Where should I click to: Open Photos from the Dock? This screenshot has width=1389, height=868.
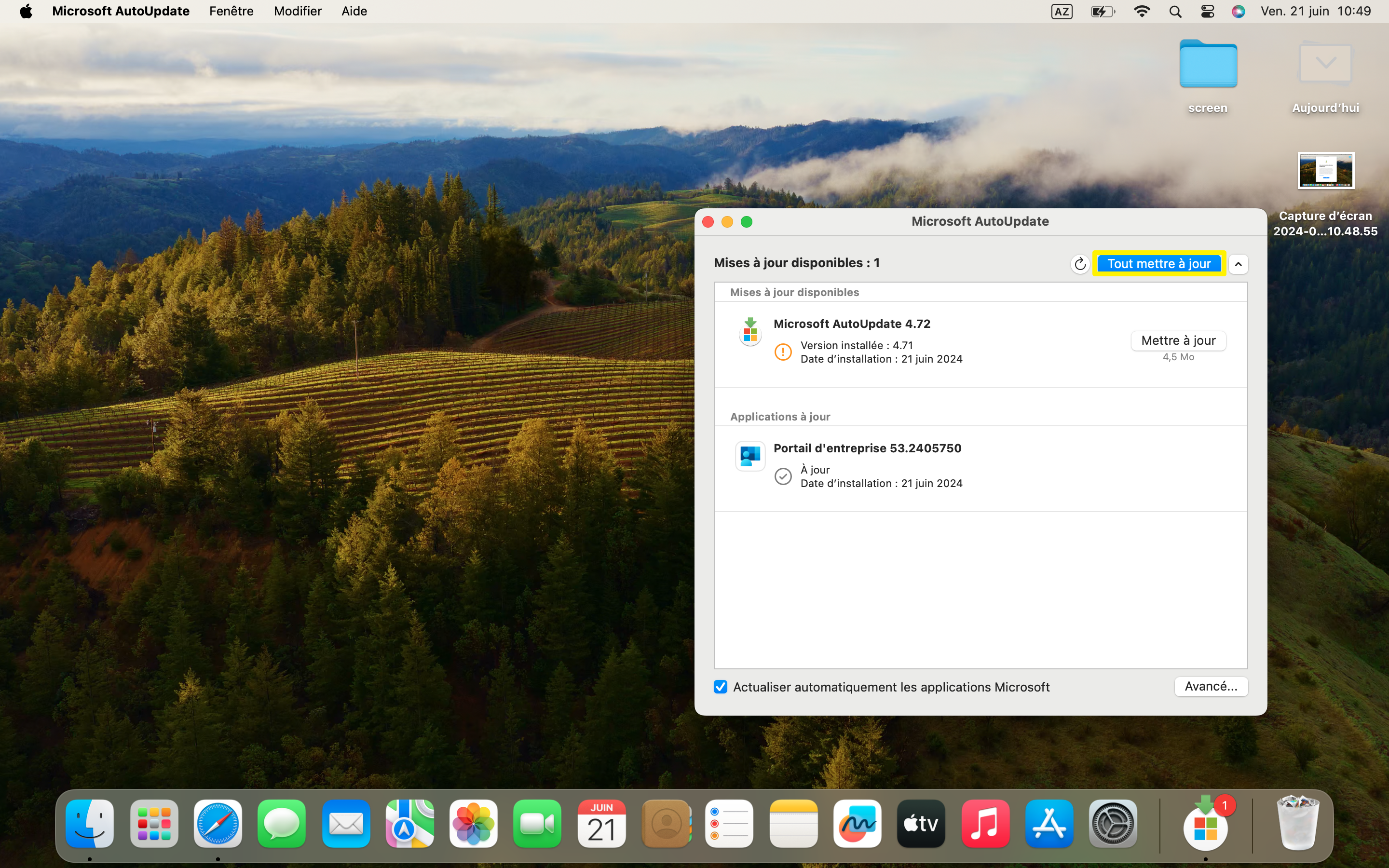pyautogui.click(x=474, y=823)
